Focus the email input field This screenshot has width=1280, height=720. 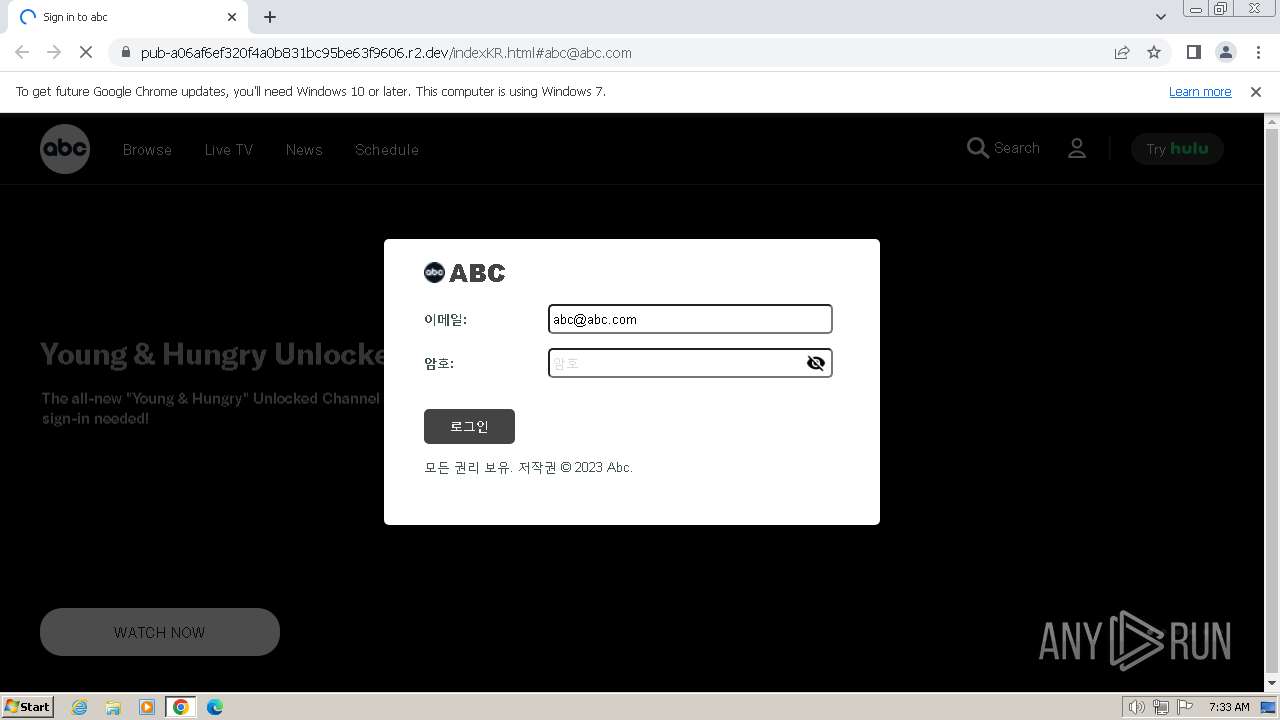click(690, 319)
